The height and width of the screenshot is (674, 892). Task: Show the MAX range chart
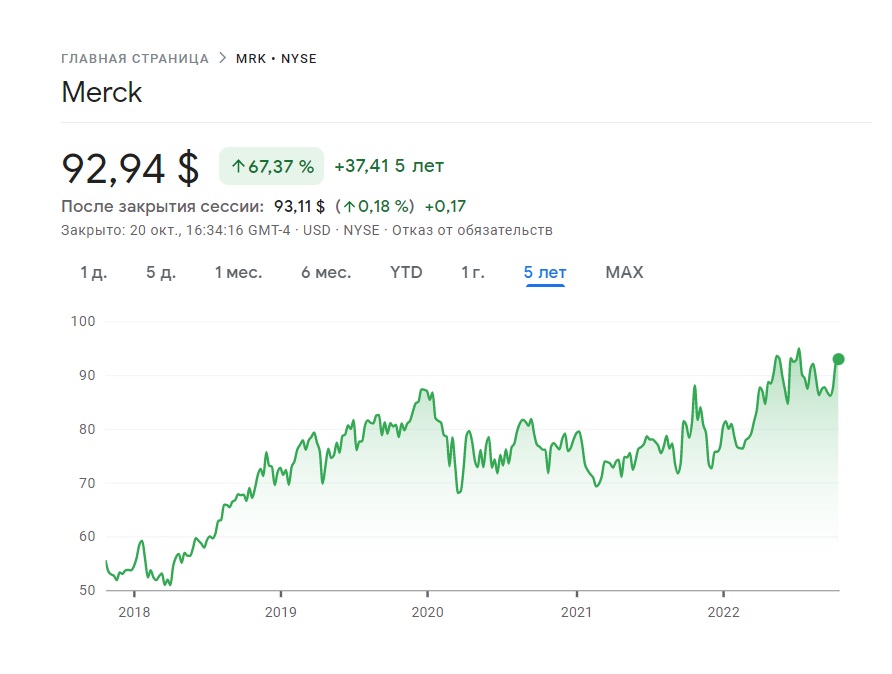624,272
